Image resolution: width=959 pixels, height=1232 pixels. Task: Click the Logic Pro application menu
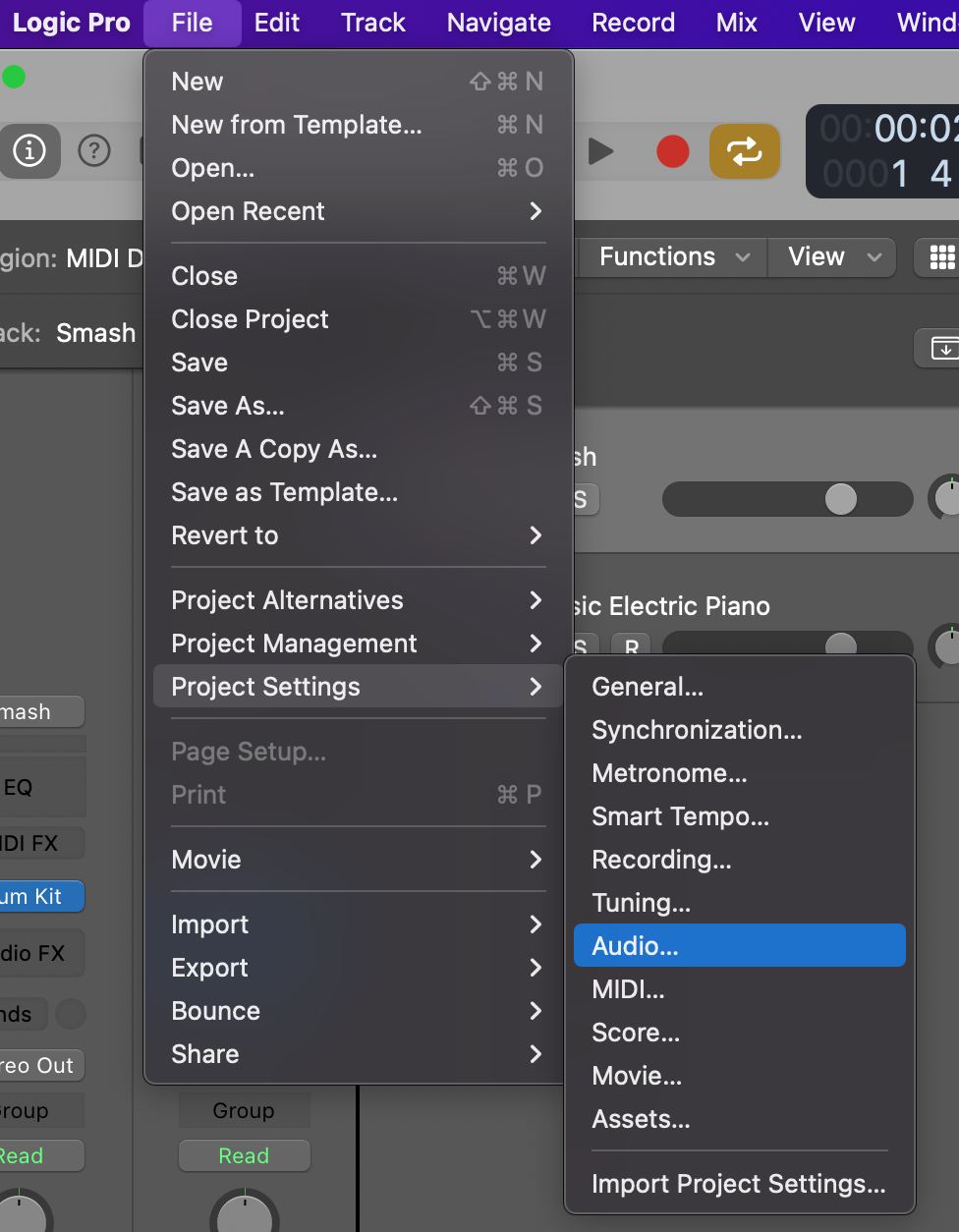pos(71,23)
